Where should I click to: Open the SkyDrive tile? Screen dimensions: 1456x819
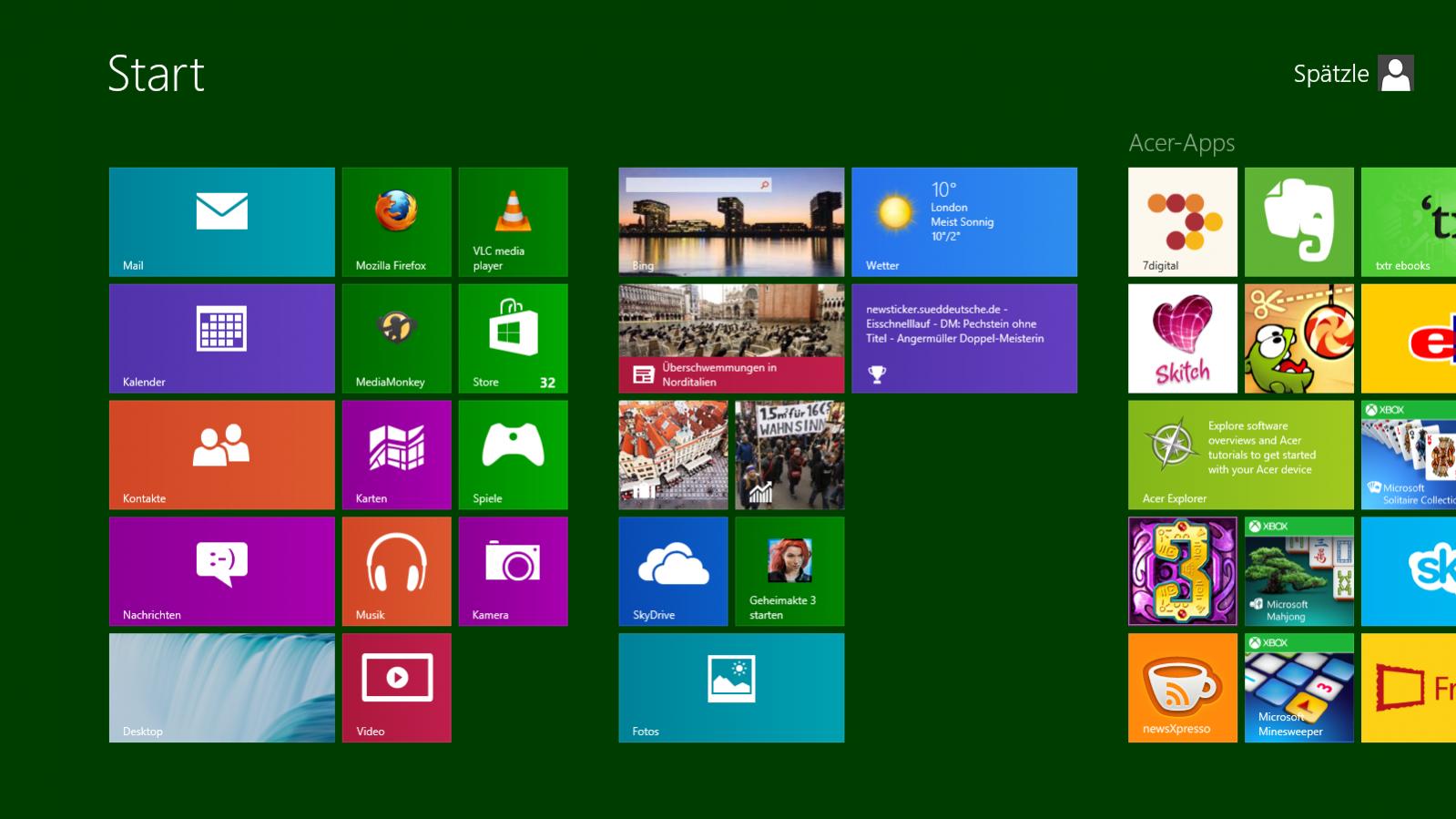pos(673,571)
